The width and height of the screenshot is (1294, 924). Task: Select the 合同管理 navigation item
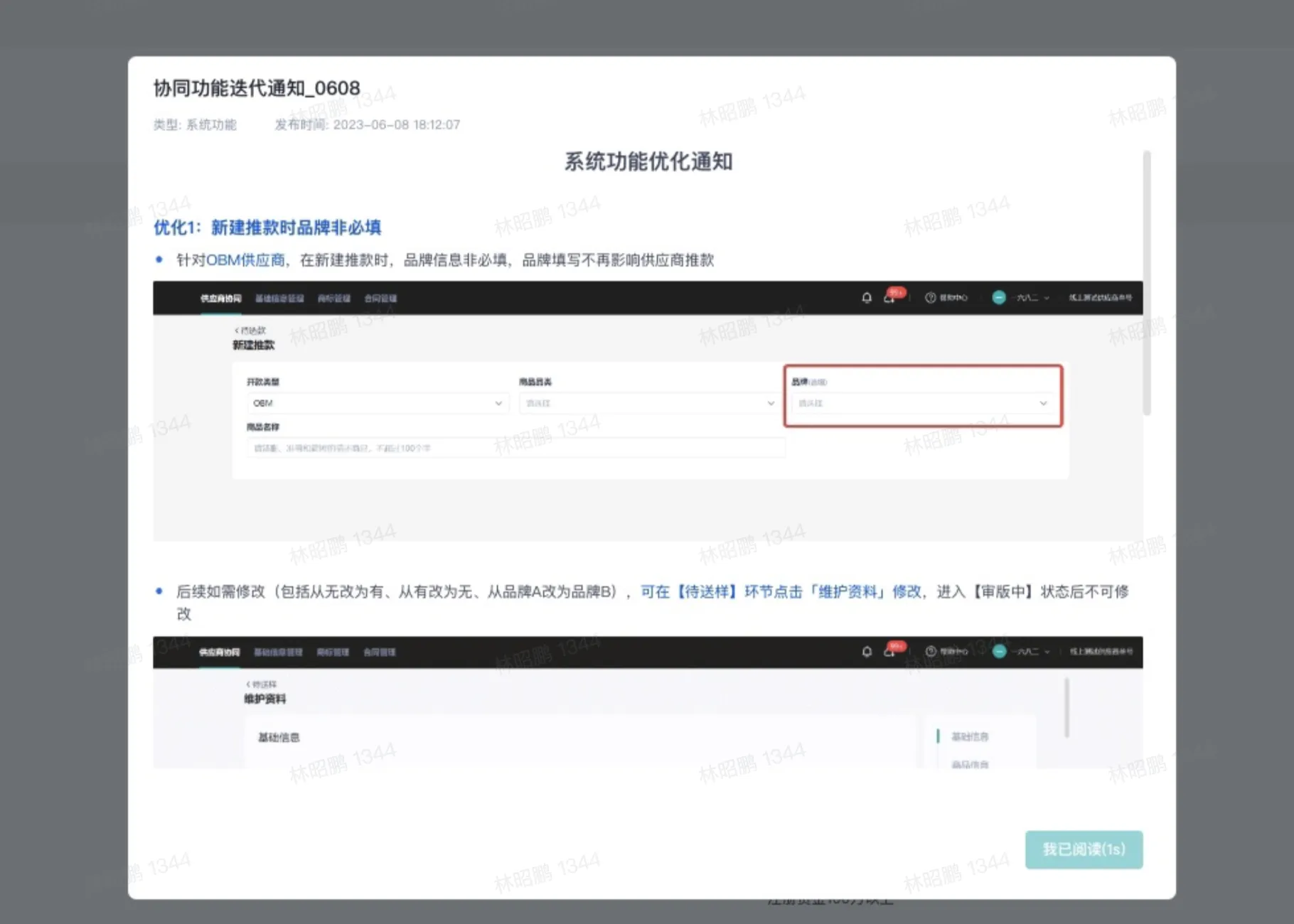(x=380, y=298)
